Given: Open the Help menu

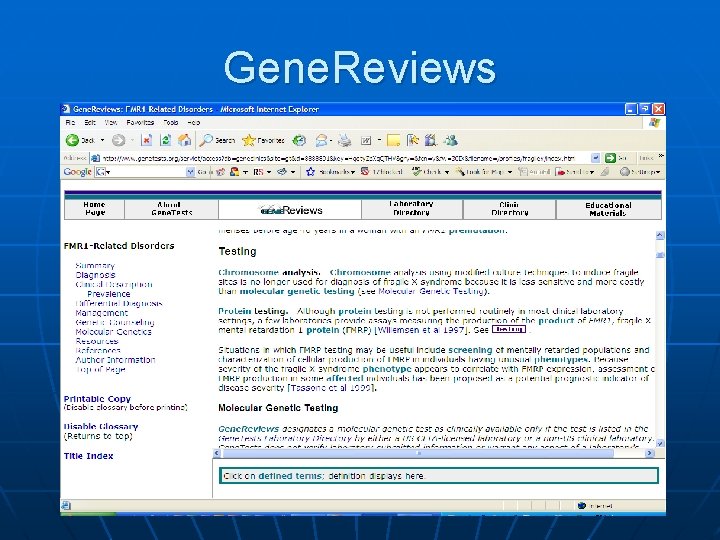Looking at the screenshot, I should pos(194,123).
